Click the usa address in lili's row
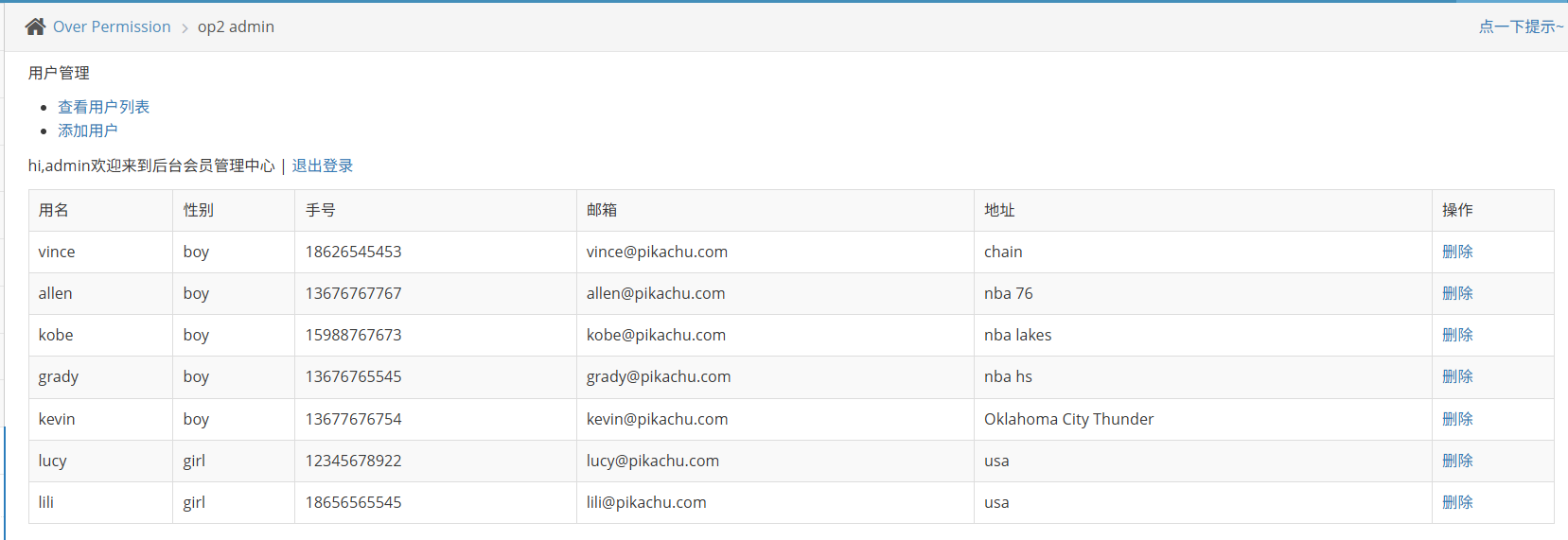This screenshot has height=540, width=1568. point(996,502)
